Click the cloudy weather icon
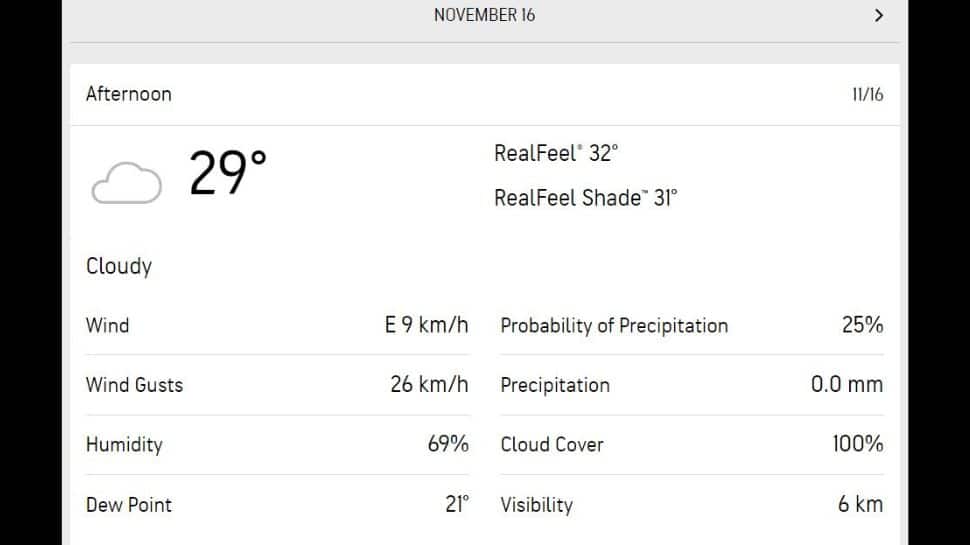This screenshot has width=970, height=545. tap(127, 182)
